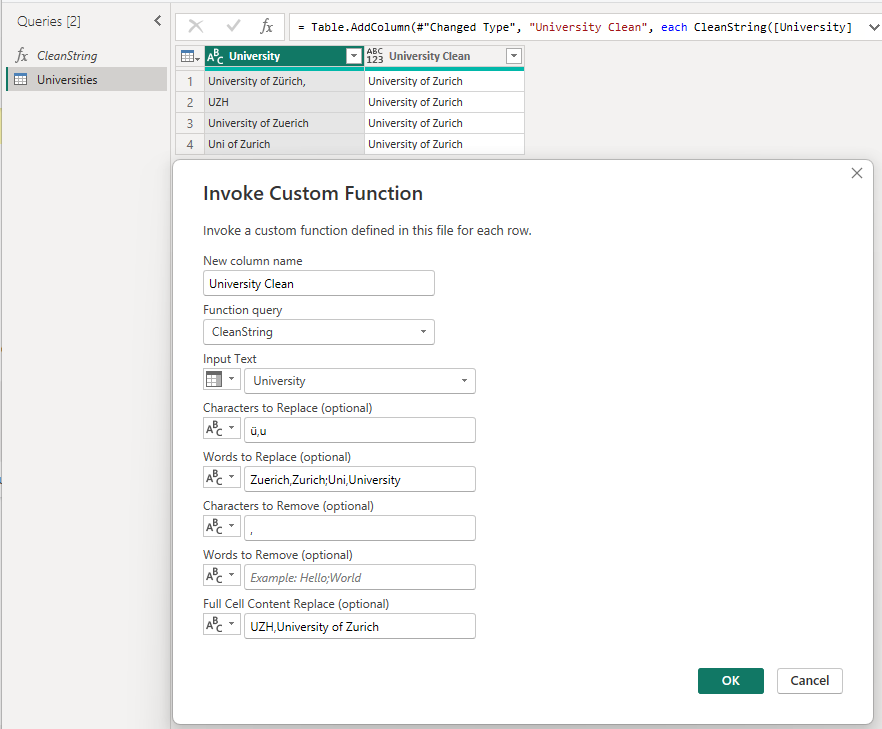Click the table icon in grid corner
882x729 pixels.
click(188, 57)
